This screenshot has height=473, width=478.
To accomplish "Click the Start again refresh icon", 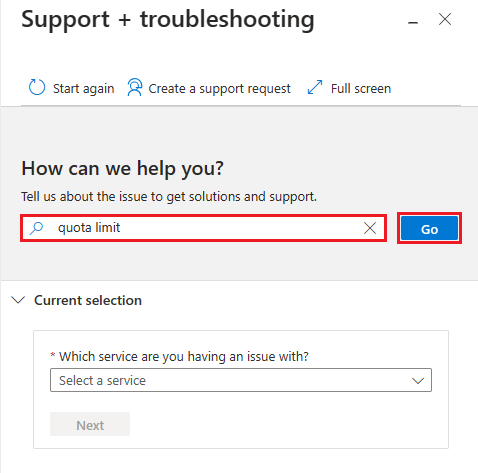I will (x=37, y=88).
